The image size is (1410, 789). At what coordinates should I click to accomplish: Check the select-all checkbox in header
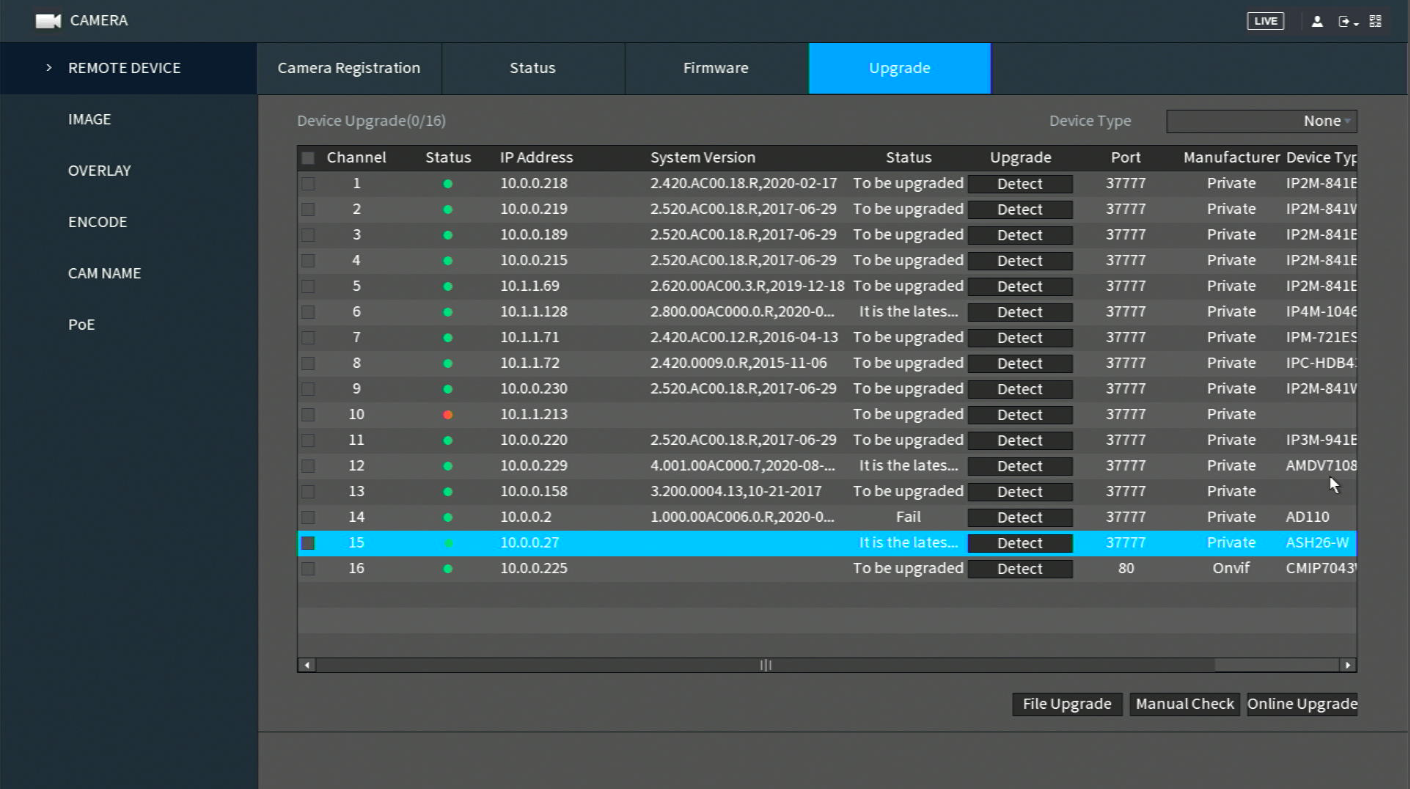pos(308,158)
